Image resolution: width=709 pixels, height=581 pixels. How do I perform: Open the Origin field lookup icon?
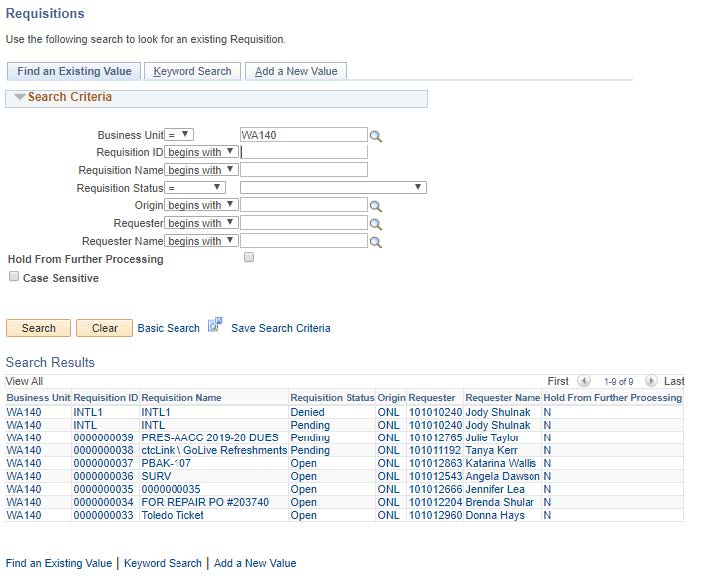(x=376, y=206)
